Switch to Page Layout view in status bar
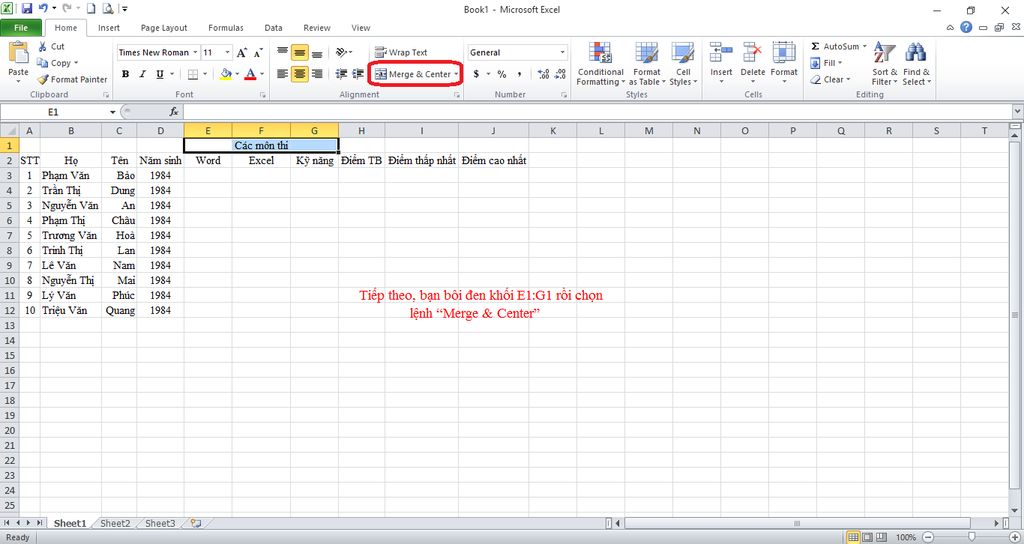The image size is (1024, 544). pos(868,537)
